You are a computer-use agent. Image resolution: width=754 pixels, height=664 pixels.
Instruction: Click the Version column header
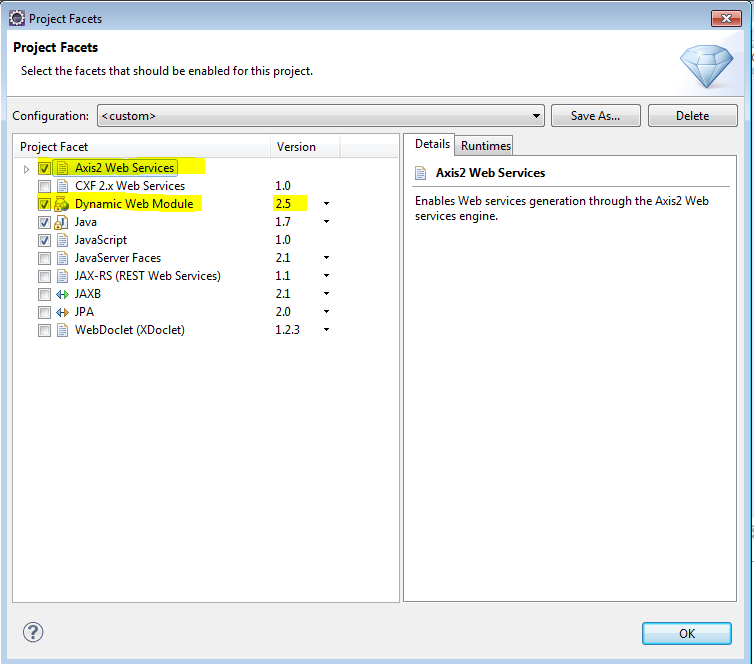point(296,147)
